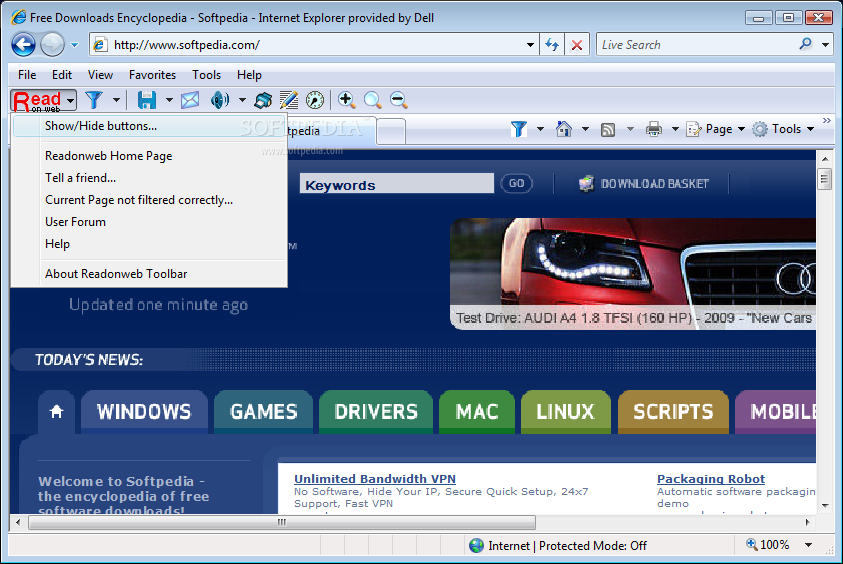Click the Live Search input box
Screen dimensions: 843x564
(696, 45)
